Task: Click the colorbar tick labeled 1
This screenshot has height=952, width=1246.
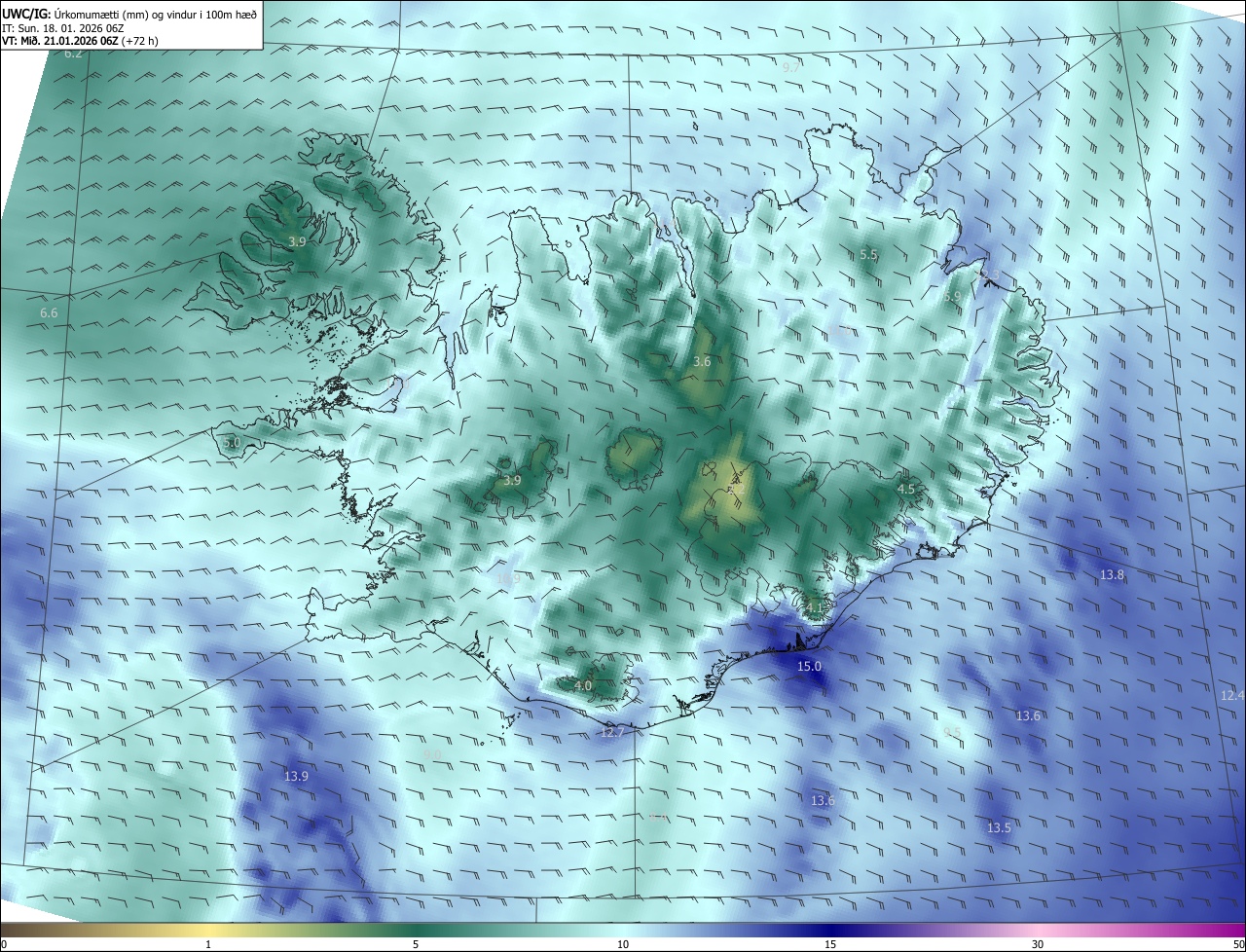Action: (x=208, y=944)
